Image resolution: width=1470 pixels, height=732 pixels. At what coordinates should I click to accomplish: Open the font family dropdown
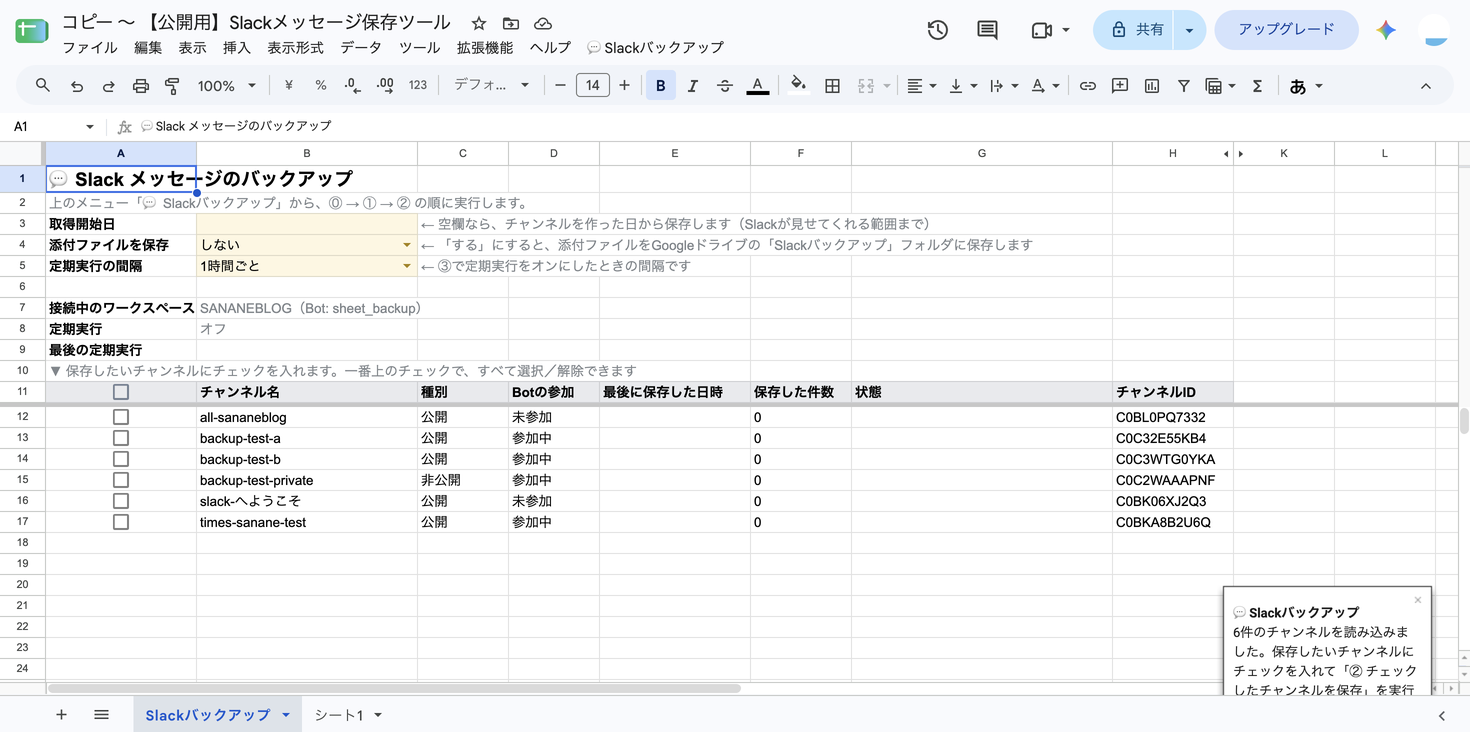[491, 86]
